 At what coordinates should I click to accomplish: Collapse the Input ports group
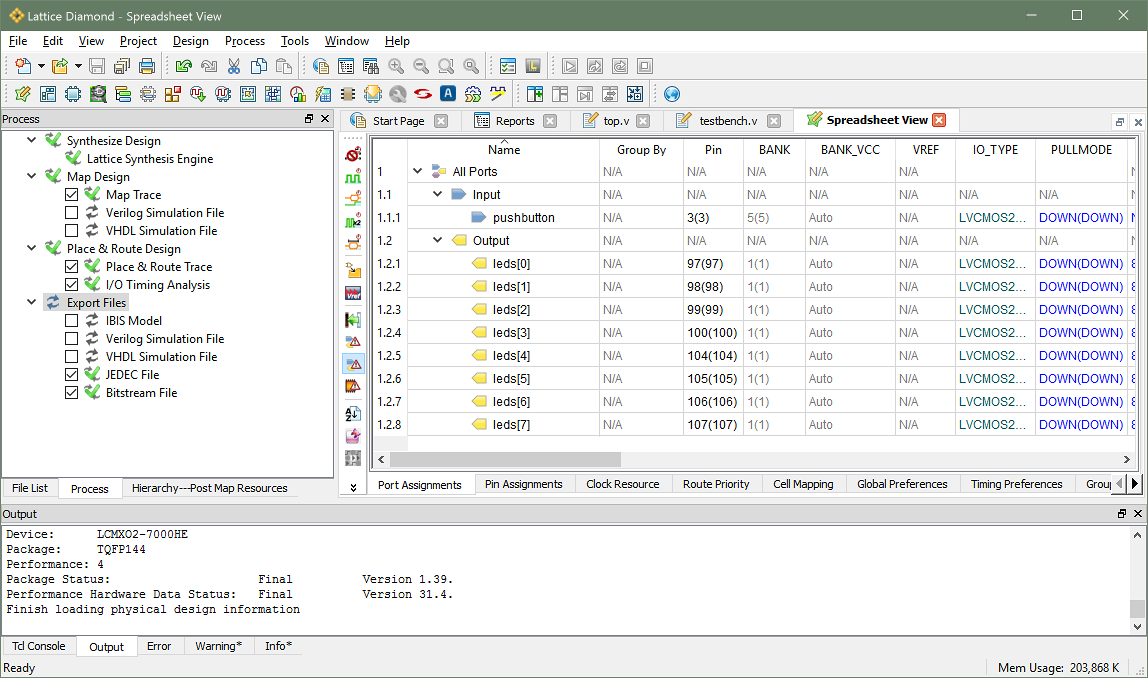(x=438, y=194)
